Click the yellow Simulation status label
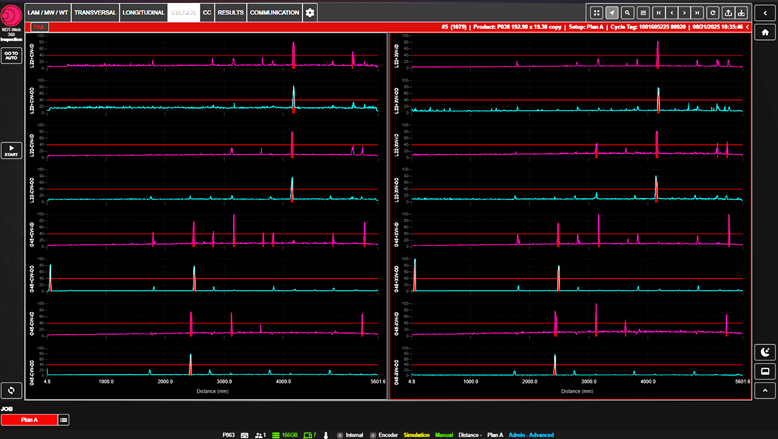778x439 pixels. coord(416,435)
